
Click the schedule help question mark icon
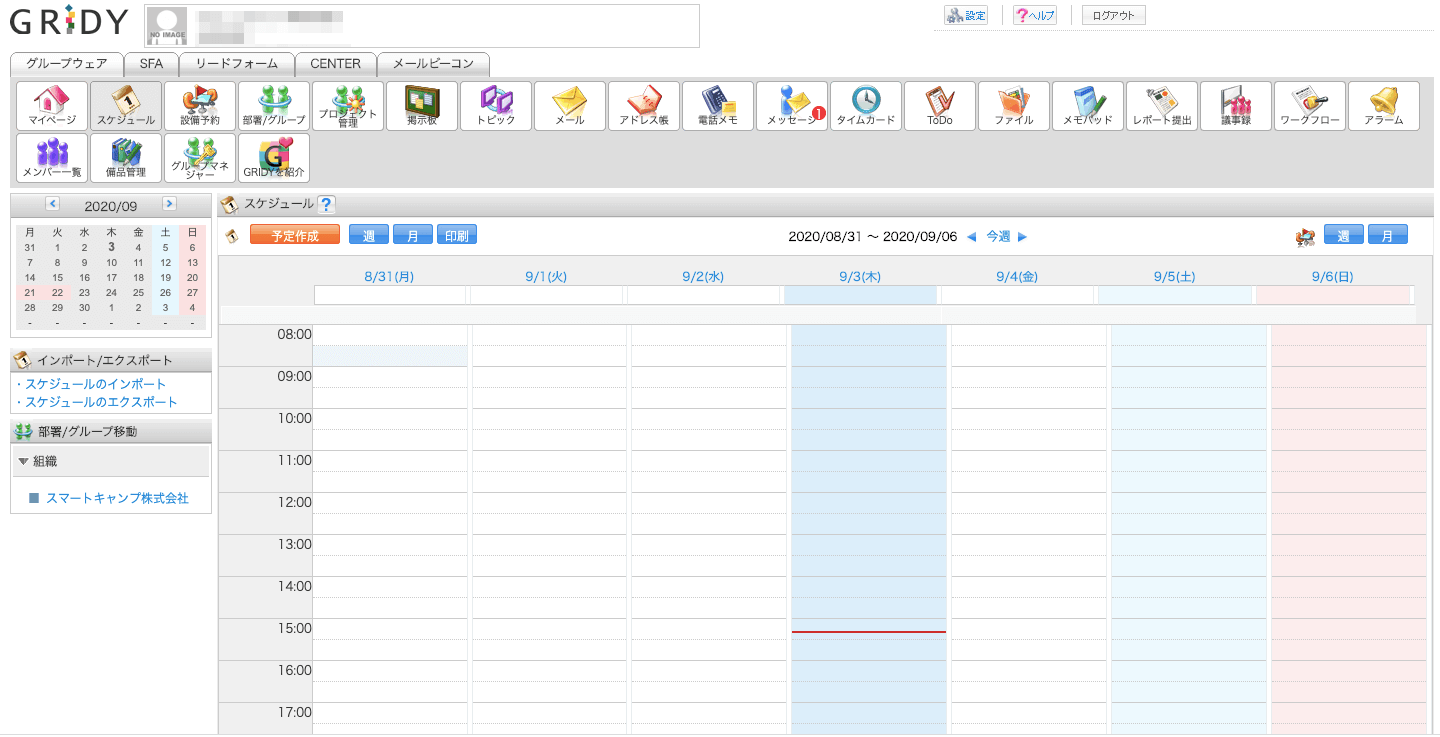coord(326,205)
